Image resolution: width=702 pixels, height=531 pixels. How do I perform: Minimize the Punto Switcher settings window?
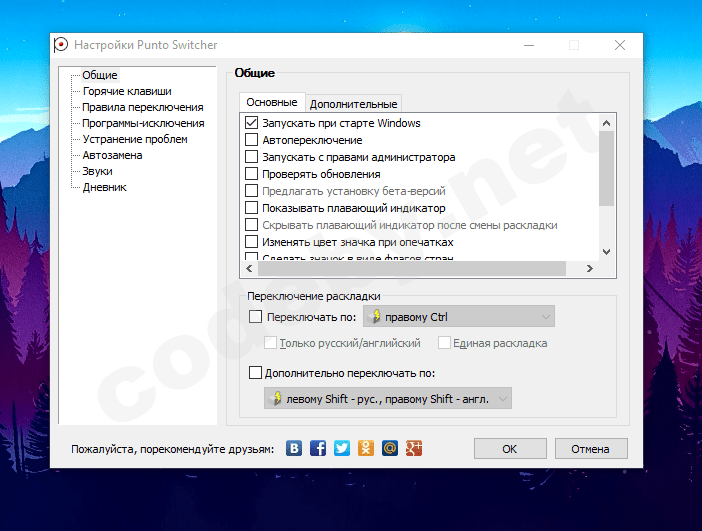point(529,45)
